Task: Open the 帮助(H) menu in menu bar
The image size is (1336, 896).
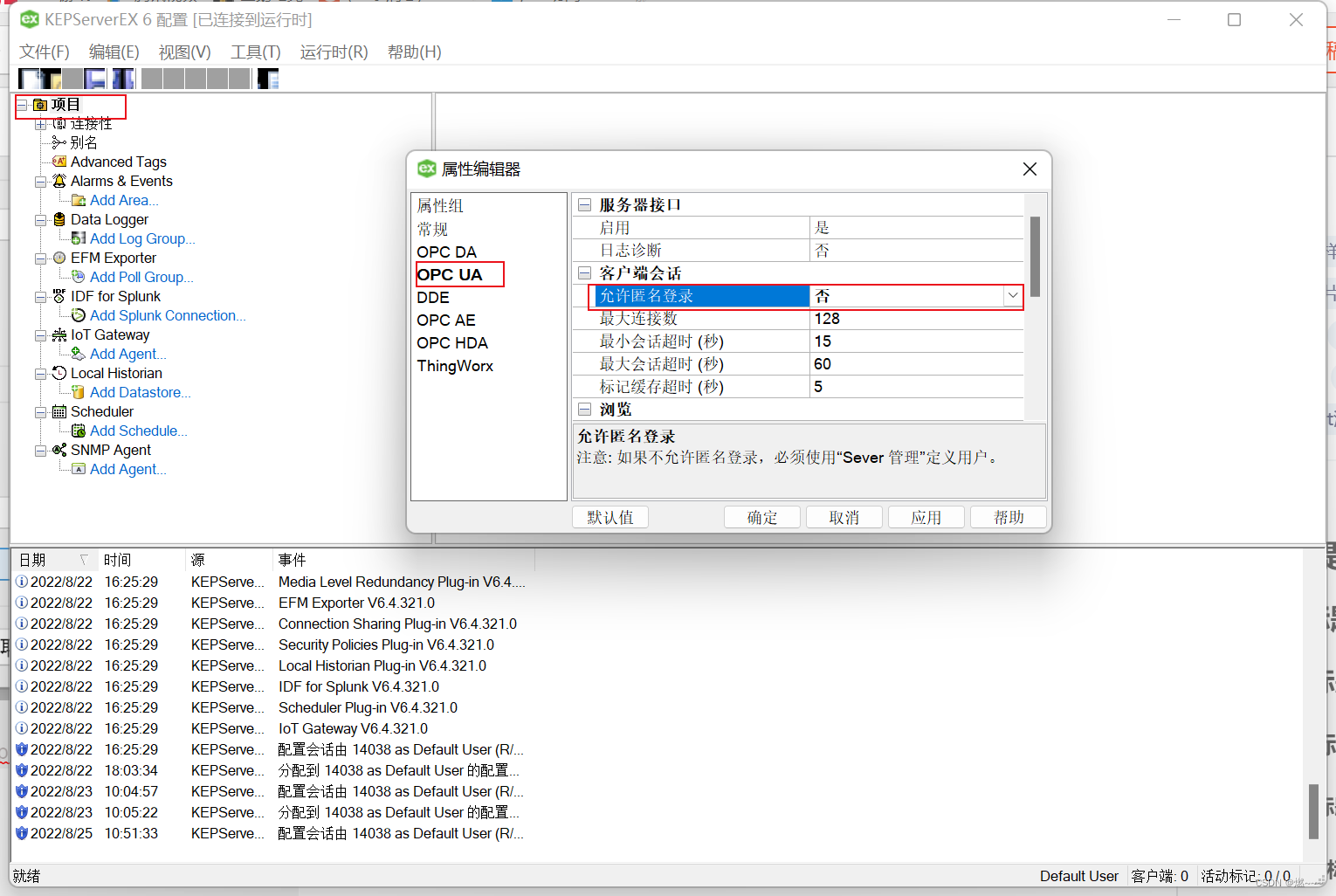Action: (x=415, y=52)
